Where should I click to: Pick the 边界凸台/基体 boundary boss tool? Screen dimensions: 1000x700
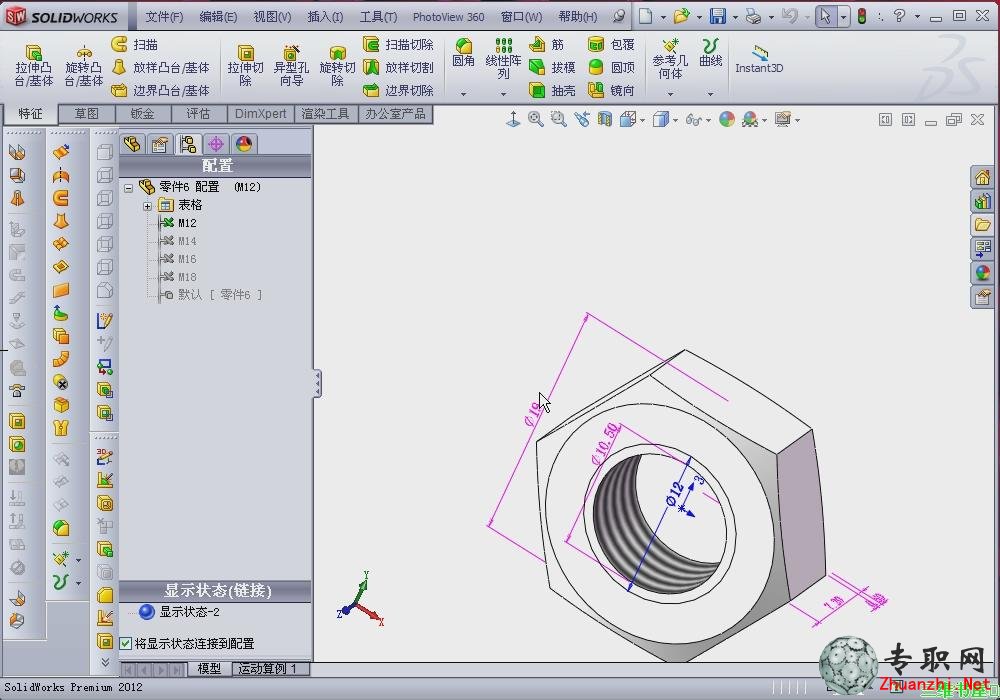click(160, 91)
